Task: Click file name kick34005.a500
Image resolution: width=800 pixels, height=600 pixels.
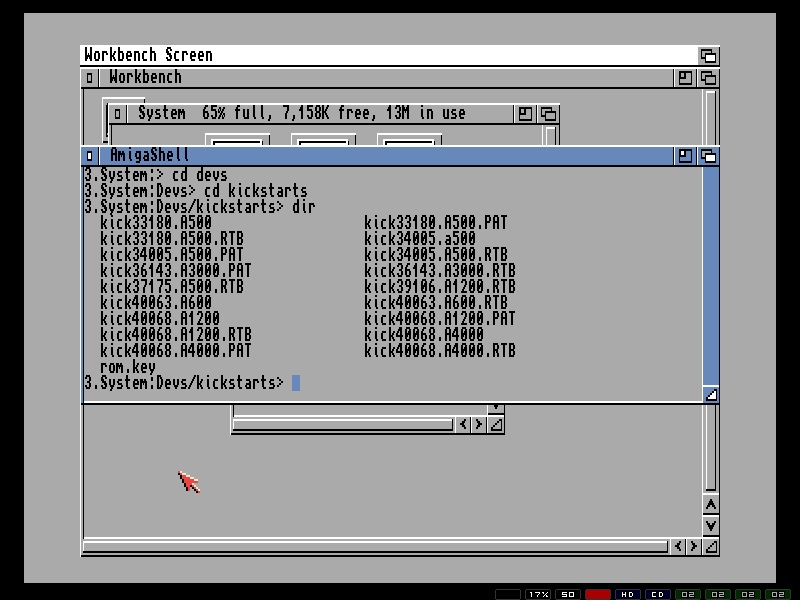Action: pos(420,239)
